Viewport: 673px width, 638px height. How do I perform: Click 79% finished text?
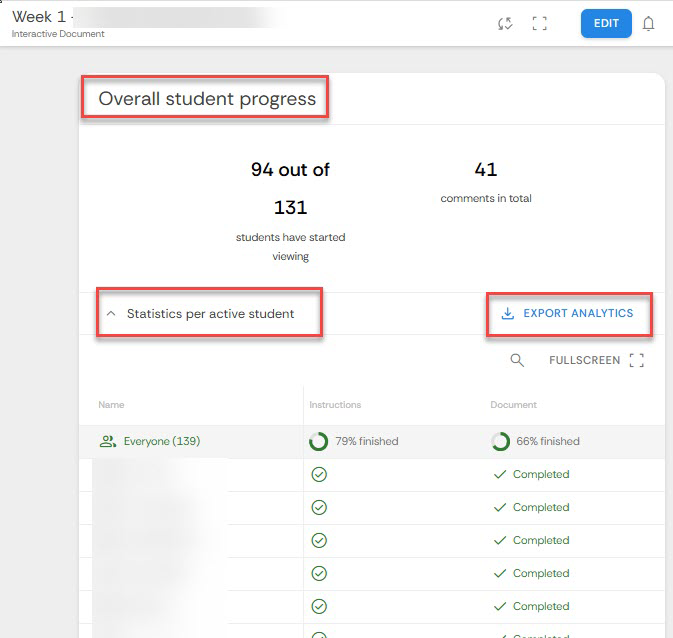[x=367, y=441]
